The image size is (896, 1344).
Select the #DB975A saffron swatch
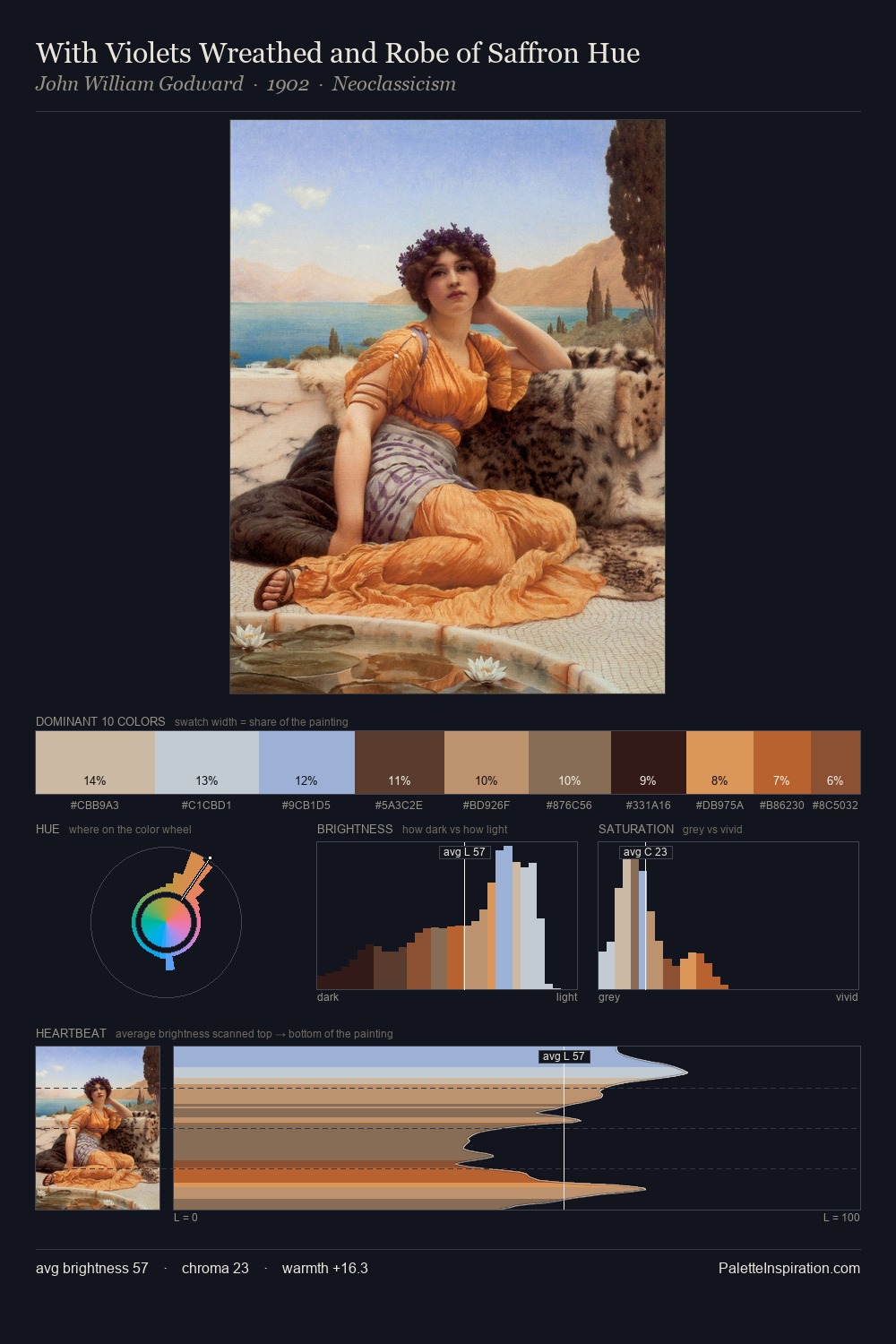tap(719, 762)
